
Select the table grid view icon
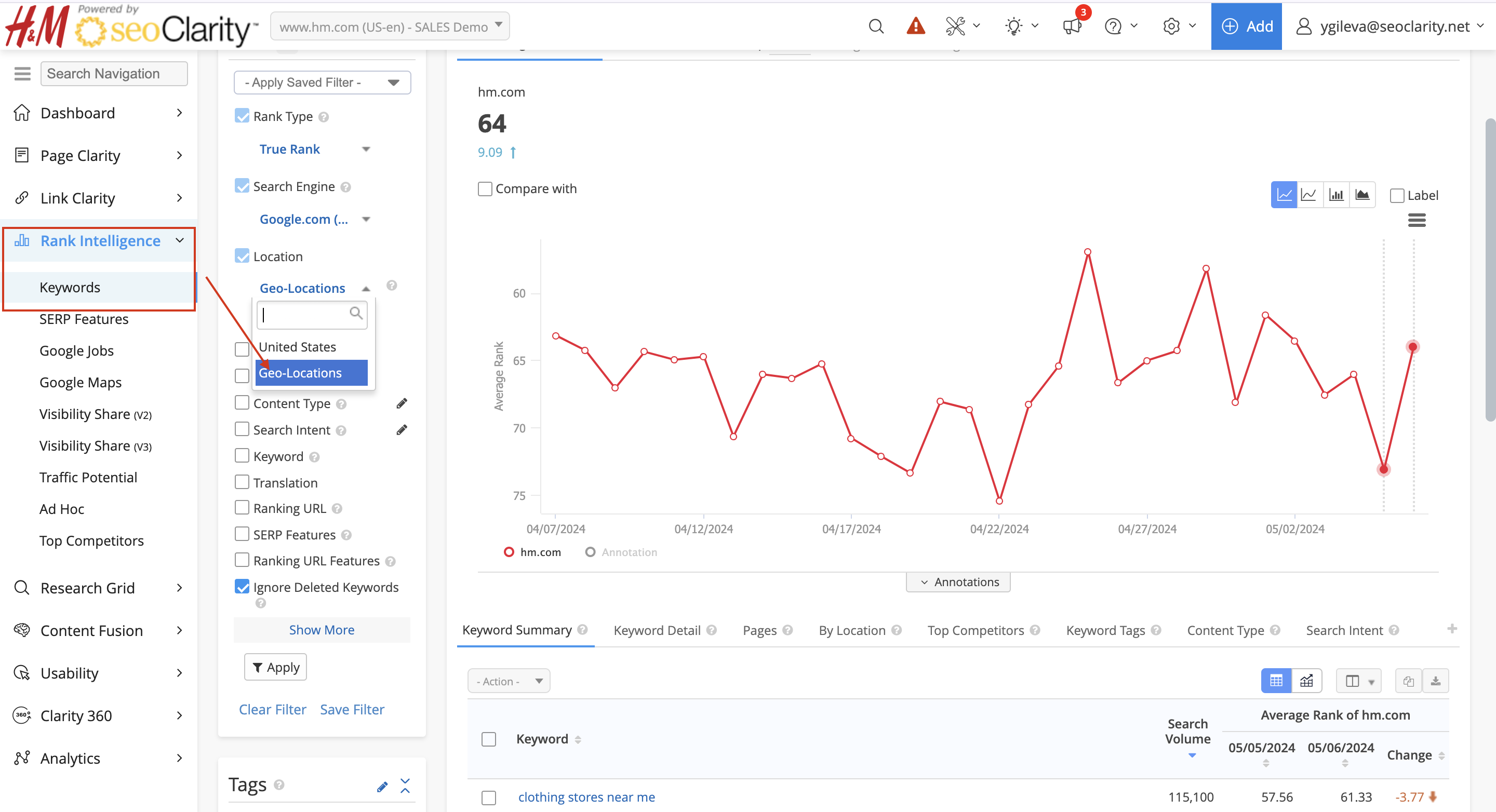(1276, 681)
